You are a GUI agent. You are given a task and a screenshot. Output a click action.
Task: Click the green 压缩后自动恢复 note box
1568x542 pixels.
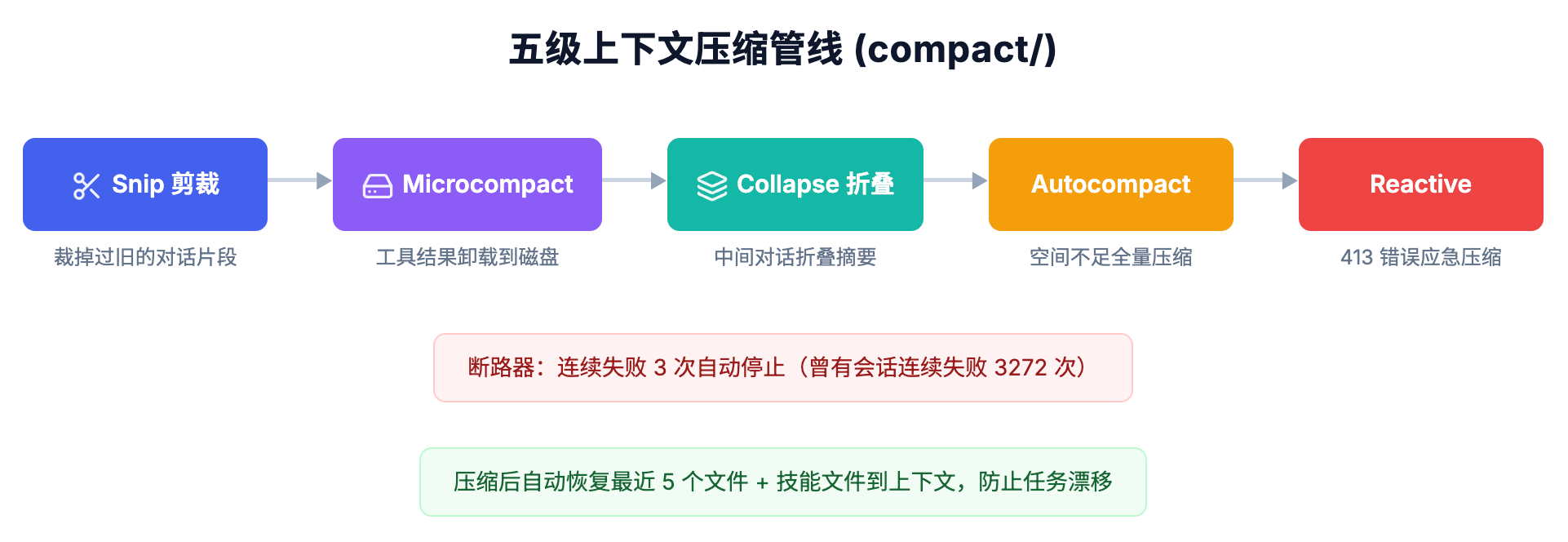tap(783, 482)
